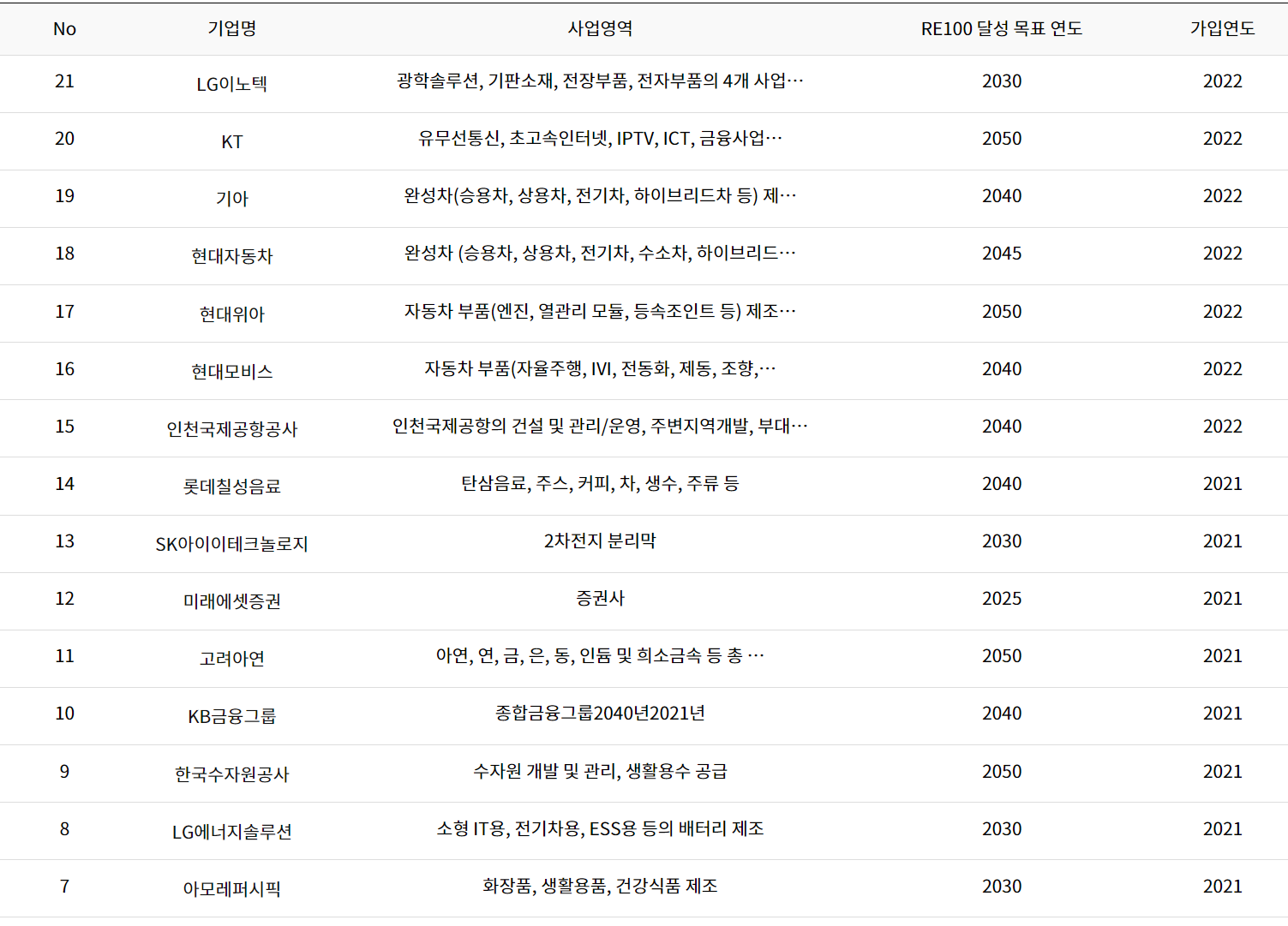The height and width of the screenshot is (926, 1288).
Task: Select the 현대자동차 company name
Action: [x=231, y=256]
